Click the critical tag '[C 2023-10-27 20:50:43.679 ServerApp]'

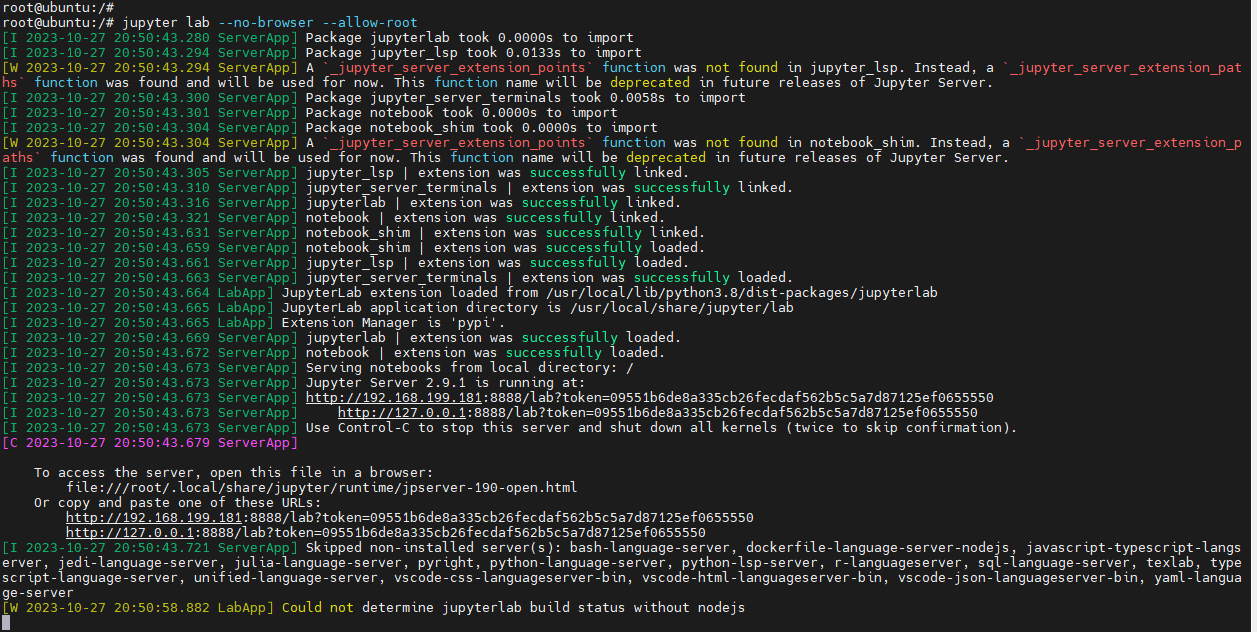(x=149, y=442)
